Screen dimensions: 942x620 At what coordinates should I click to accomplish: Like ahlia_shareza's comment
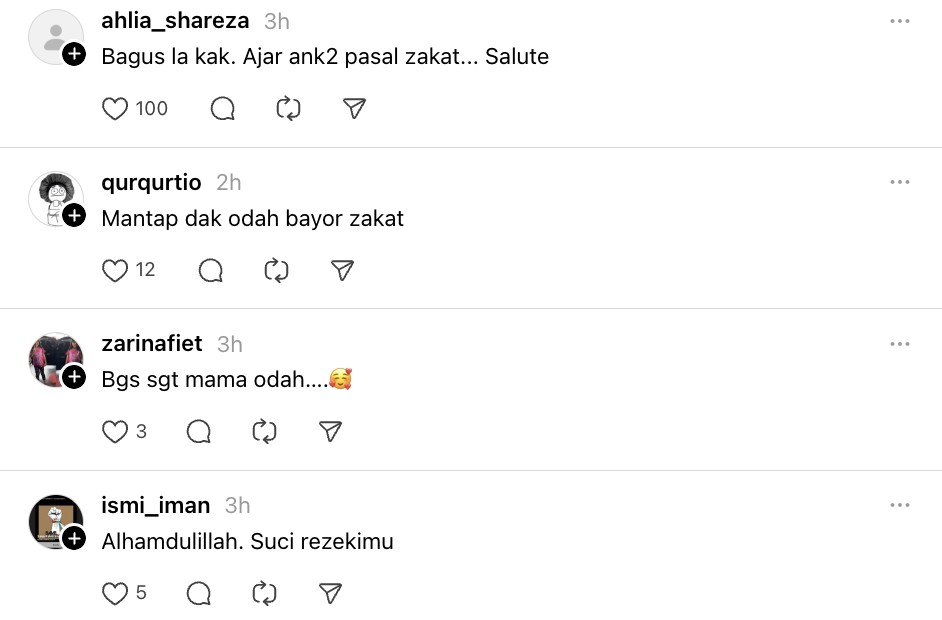coord(116,108)
